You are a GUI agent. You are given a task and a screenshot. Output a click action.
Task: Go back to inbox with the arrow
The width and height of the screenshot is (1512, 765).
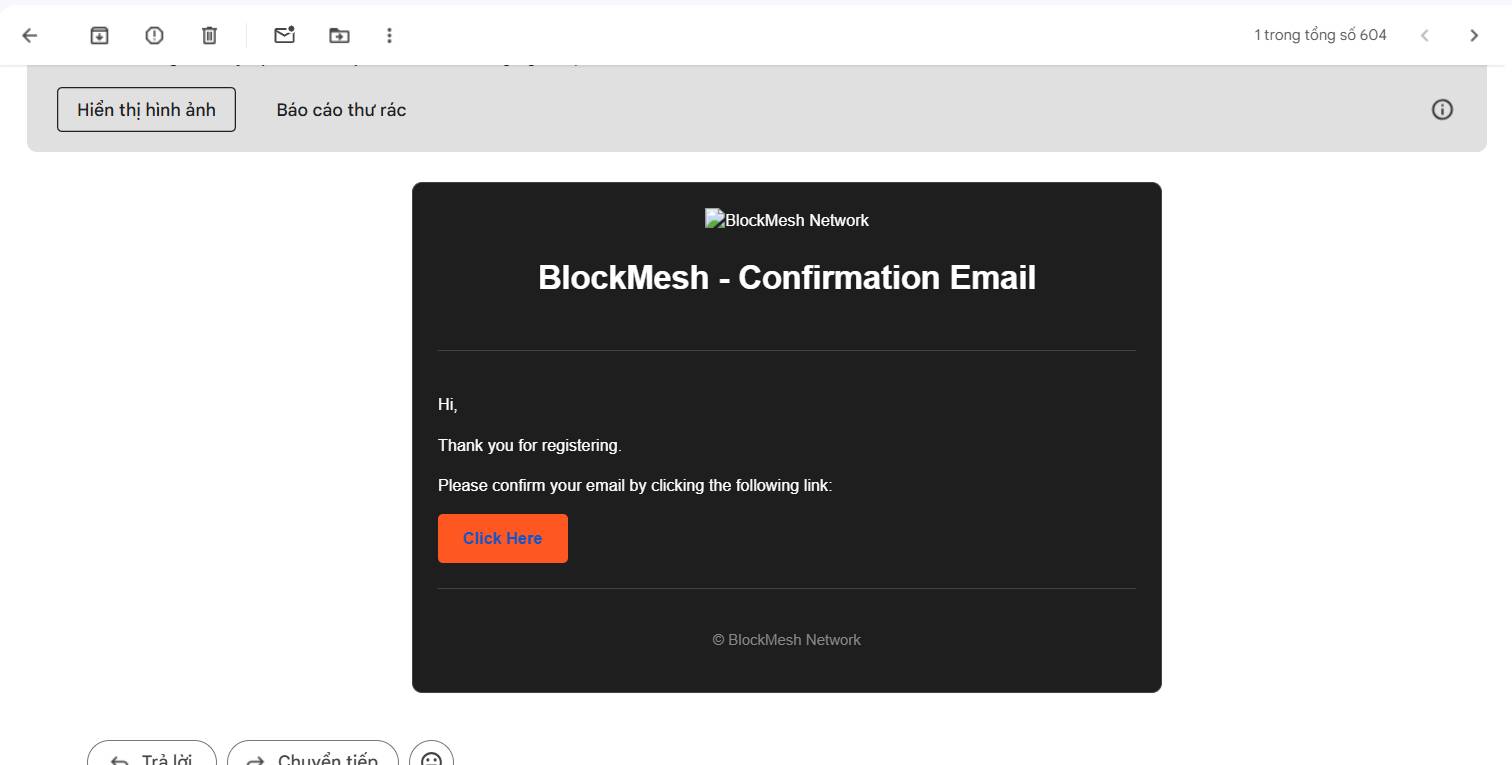click(30, 36)
